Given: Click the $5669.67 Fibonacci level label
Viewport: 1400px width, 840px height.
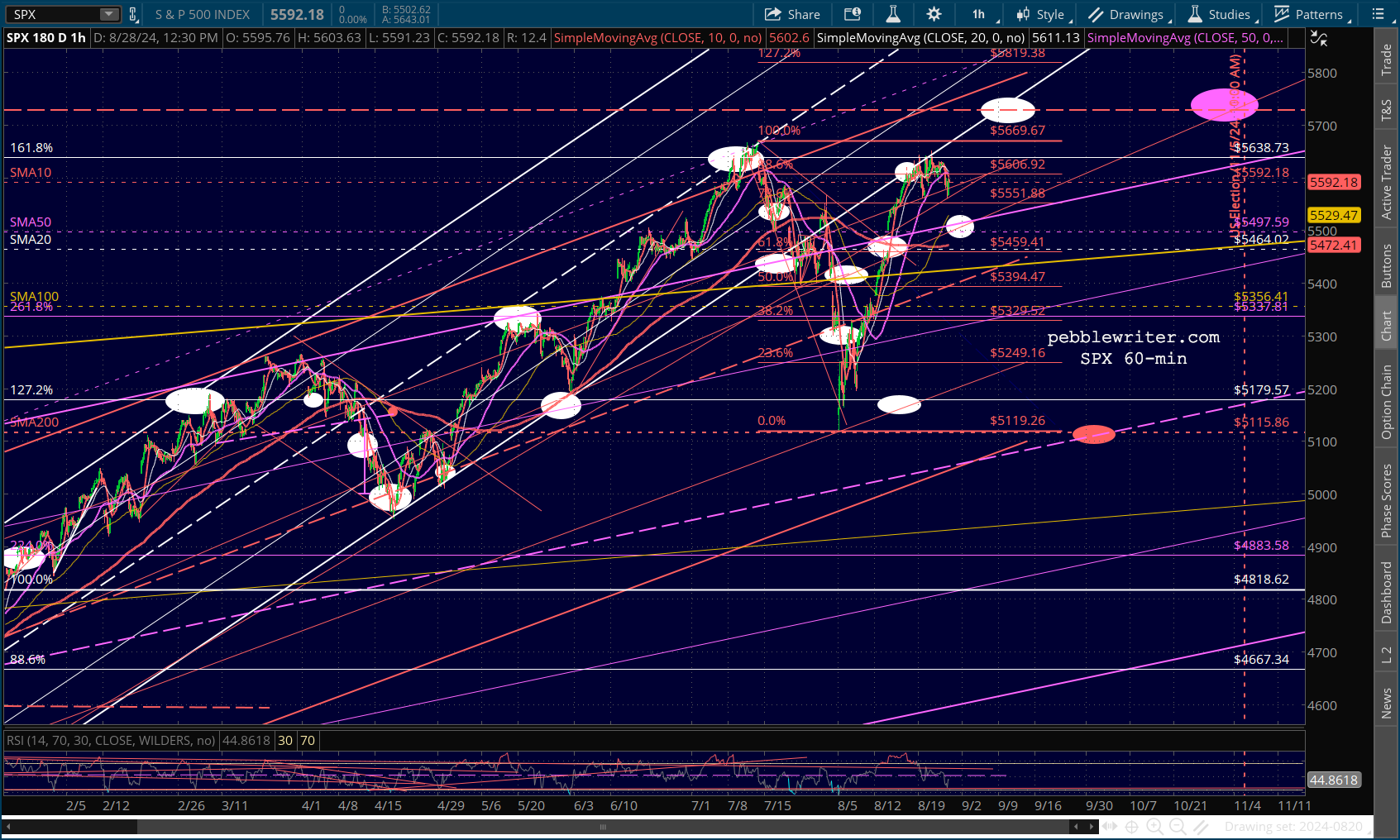Looking at the screenshot, I should 1018,130.
